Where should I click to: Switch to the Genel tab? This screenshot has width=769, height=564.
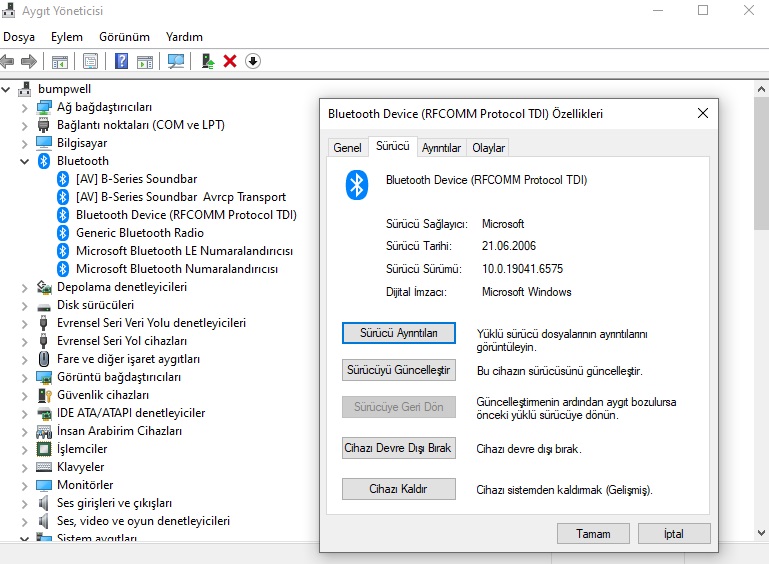pyautogui.click(x=347, y=148)
